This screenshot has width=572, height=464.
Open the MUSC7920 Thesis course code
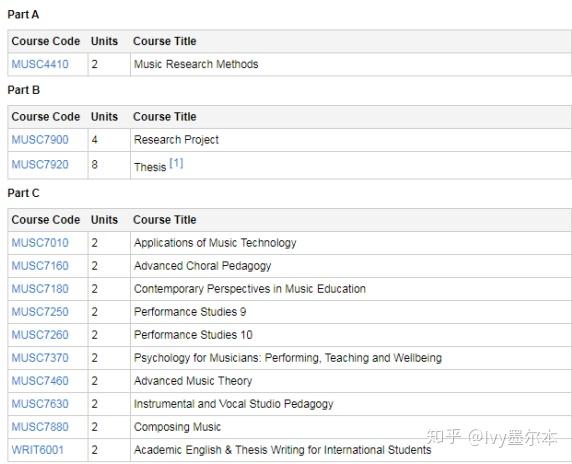click(40, 165)
